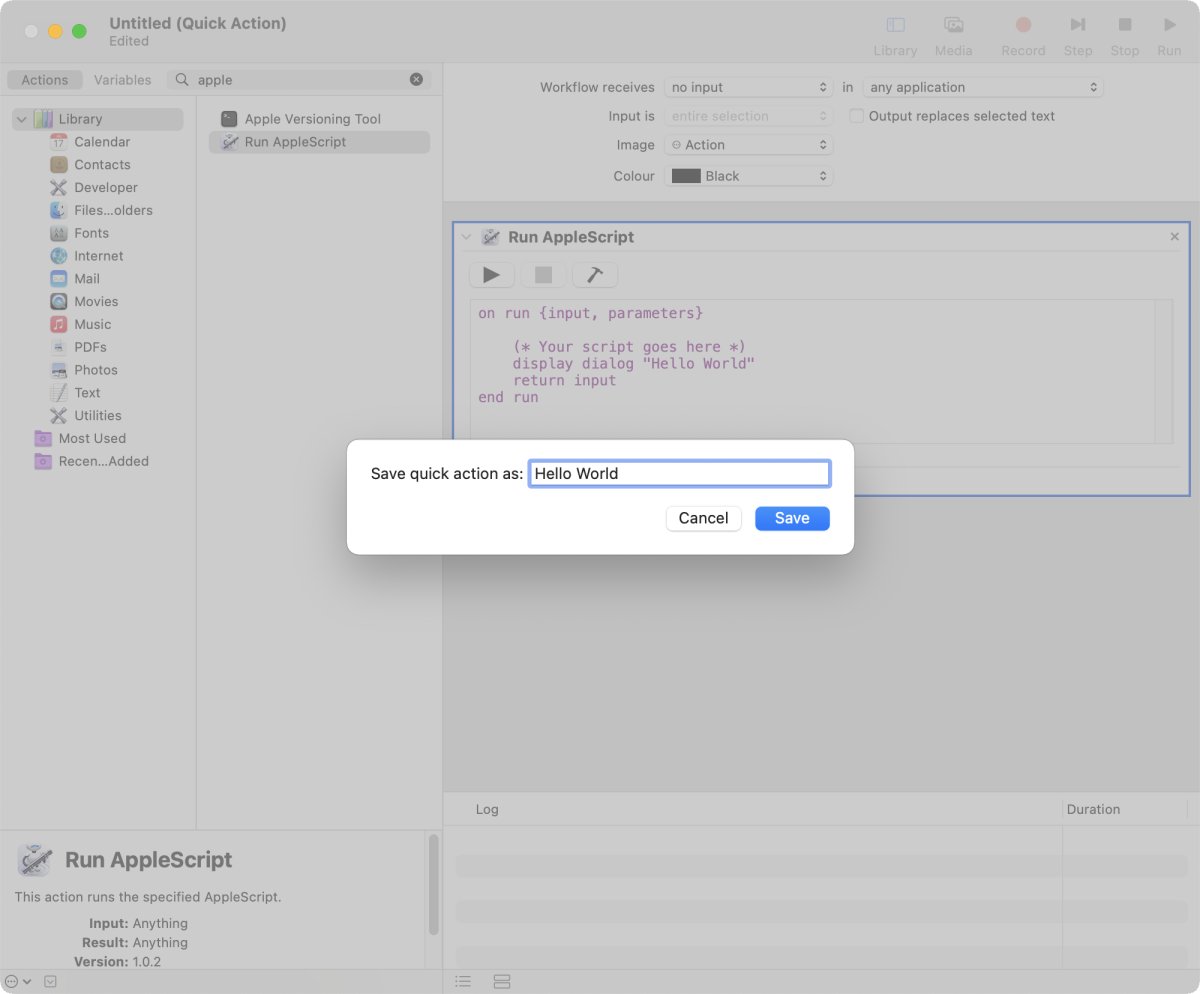Open the Image Action dropdown
Viewport: 1200px width, 994px height.
coord(748,145)
